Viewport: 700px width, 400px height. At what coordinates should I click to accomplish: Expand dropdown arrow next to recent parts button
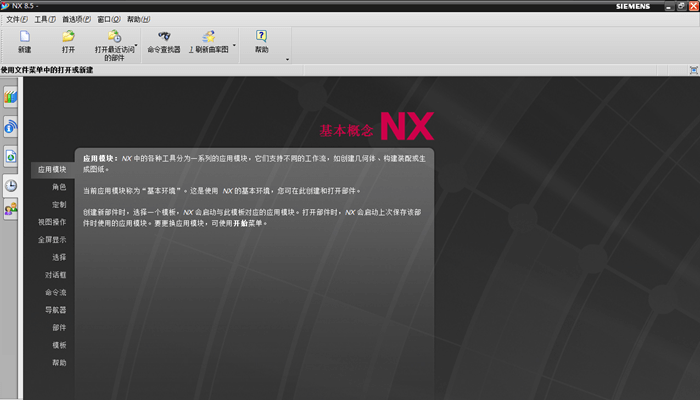pos(136,45)
